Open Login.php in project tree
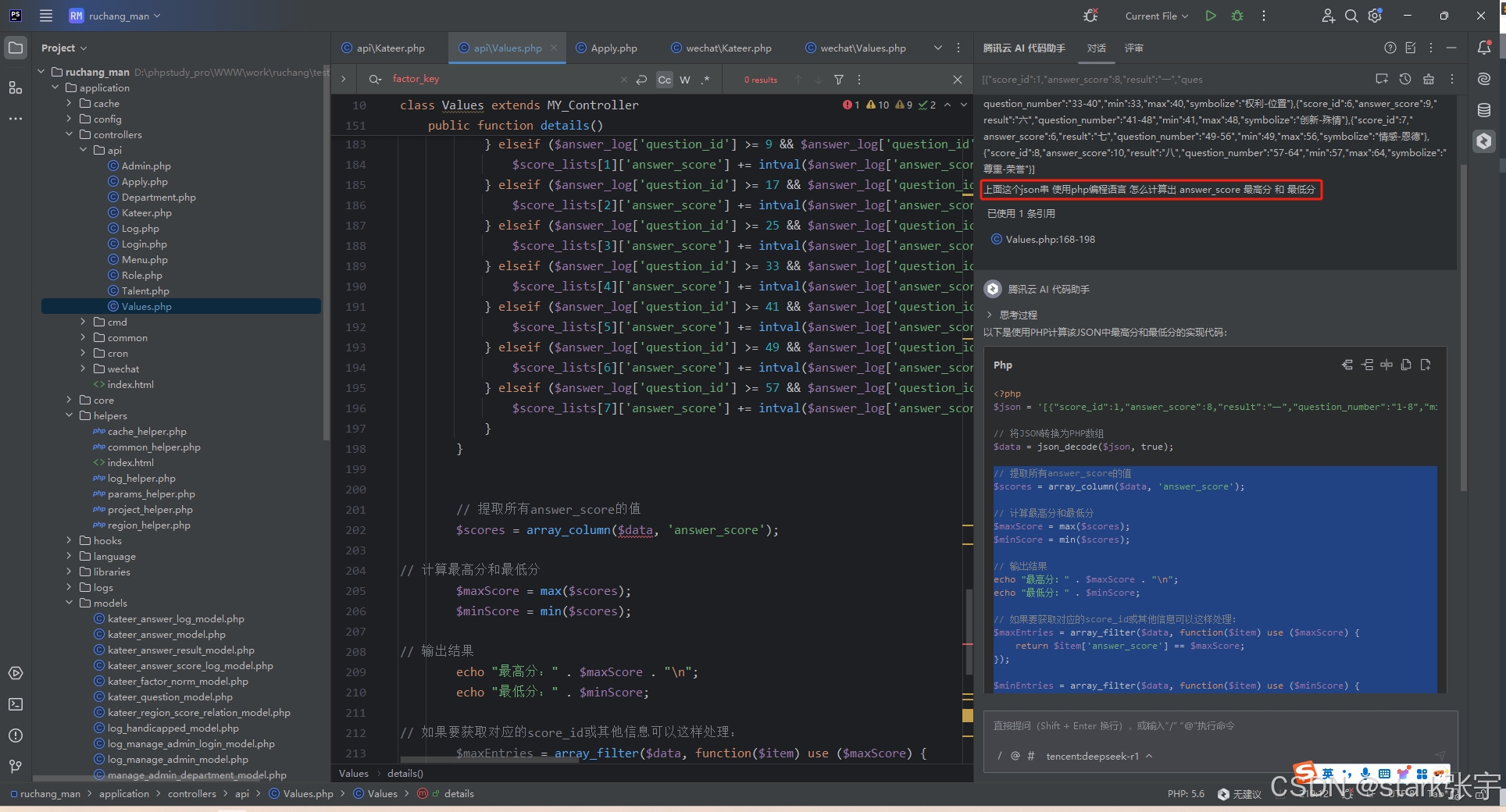The height and width of the screenshot is (812, 1506). point(144,244)
